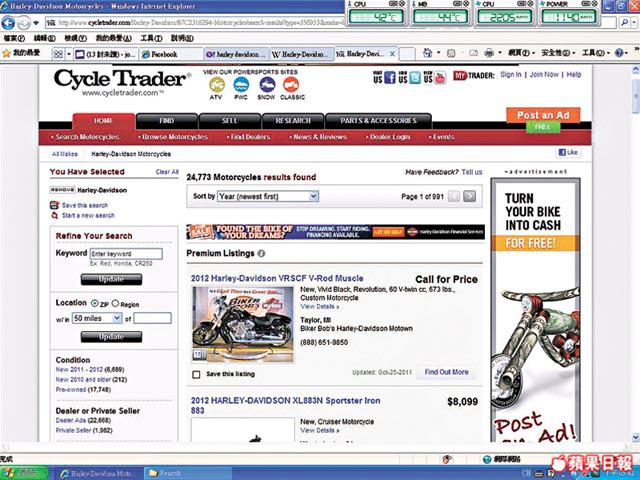Open the Safety toolbar menu
This screenshot has height=480, width=640.
click(558, 53)
